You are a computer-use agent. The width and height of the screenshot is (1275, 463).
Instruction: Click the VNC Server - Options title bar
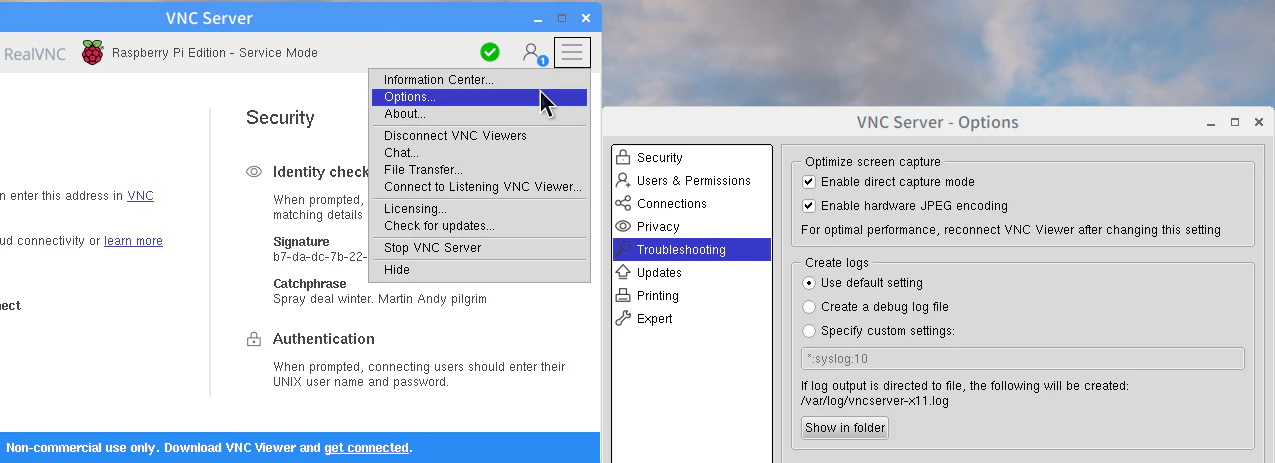(x=938, y=122)
